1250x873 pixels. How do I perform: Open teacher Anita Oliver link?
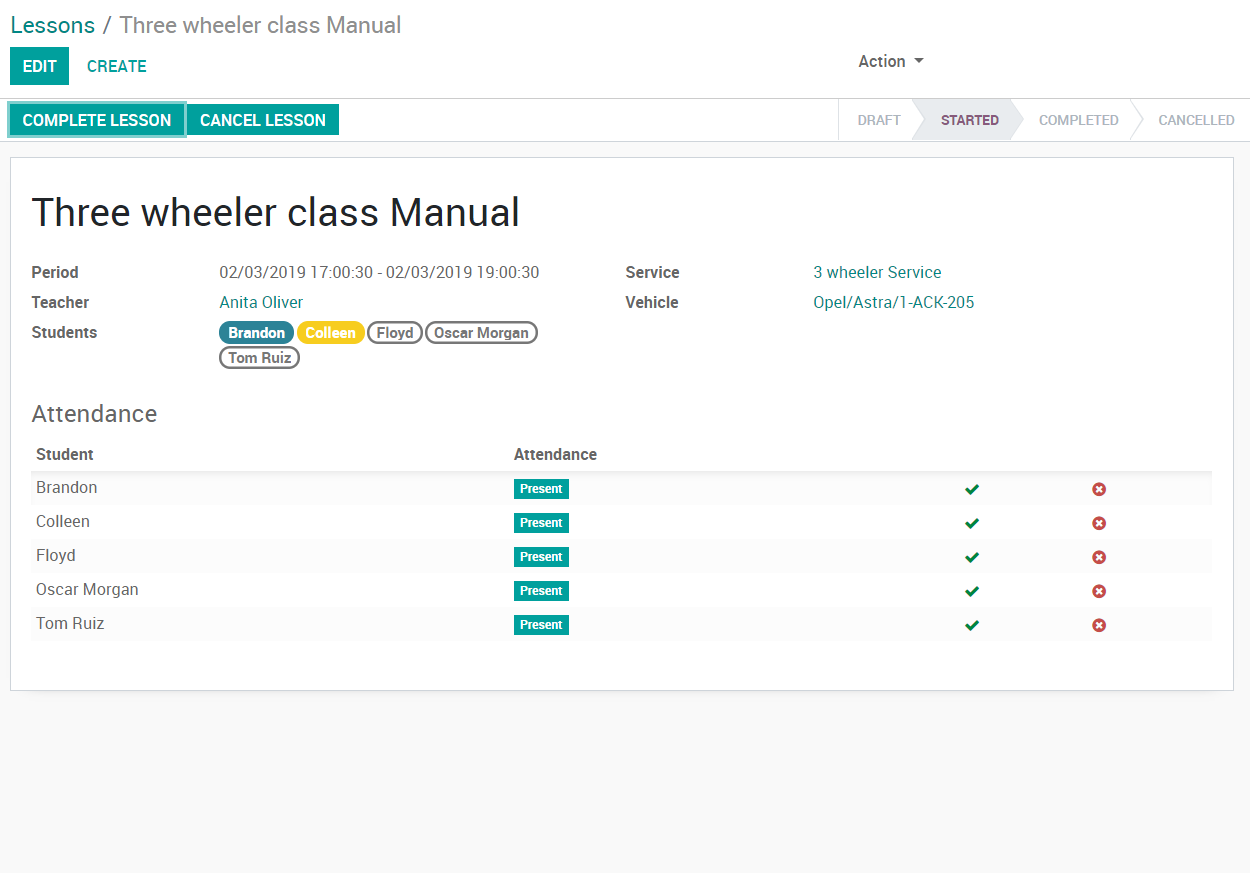coord(261,302)
